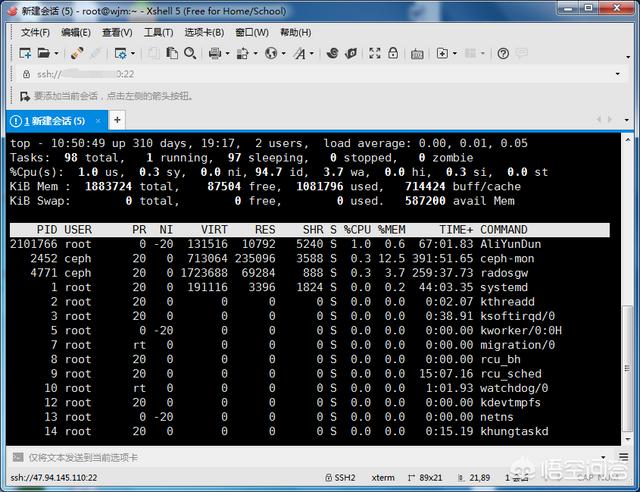Click the terminal scrollbar down arrow
Screen dimensions: 640x492
[x=628, y=439]
